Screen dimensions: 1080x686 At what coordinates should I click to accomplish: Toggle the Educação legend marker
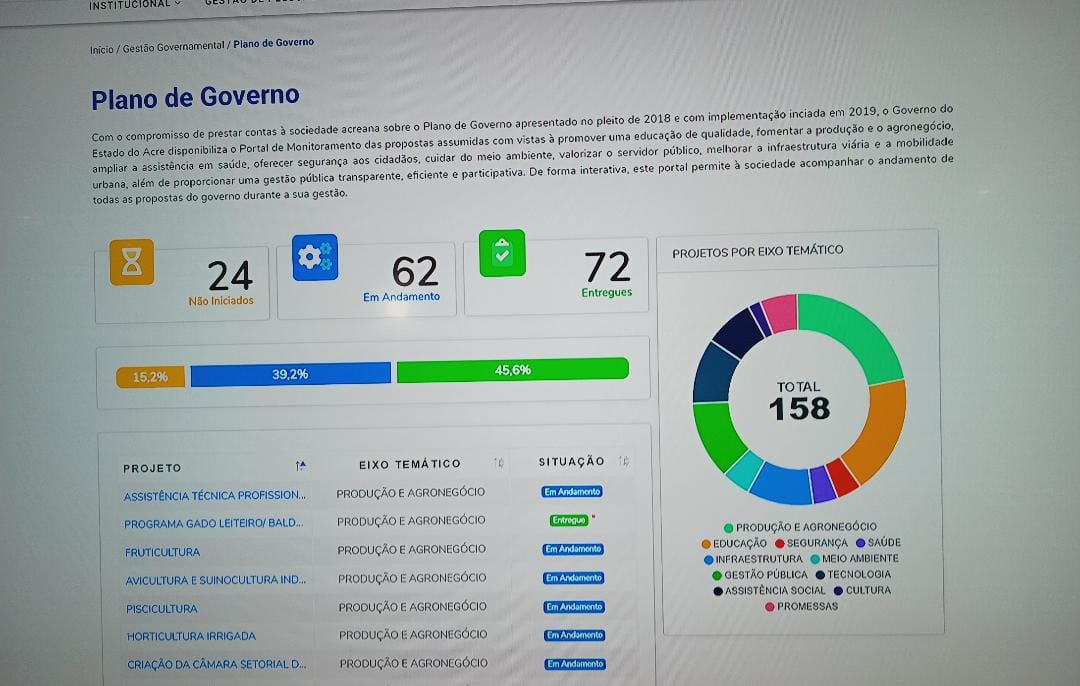click(706, 543)
